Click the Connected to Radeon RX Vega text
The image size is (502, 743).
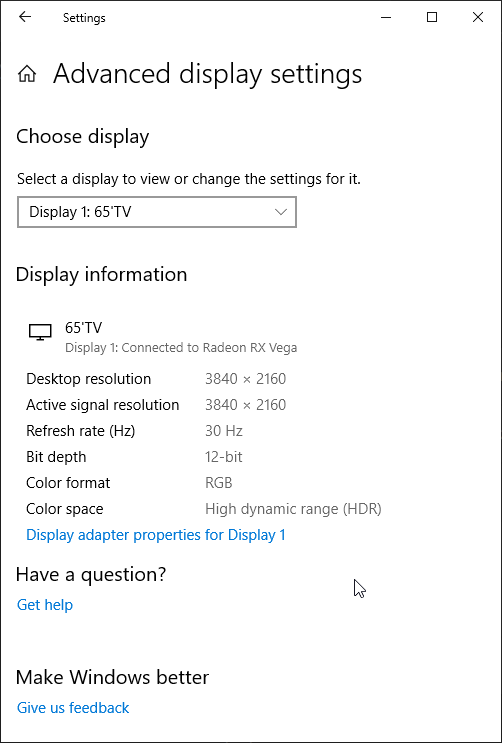pos(210,348)
